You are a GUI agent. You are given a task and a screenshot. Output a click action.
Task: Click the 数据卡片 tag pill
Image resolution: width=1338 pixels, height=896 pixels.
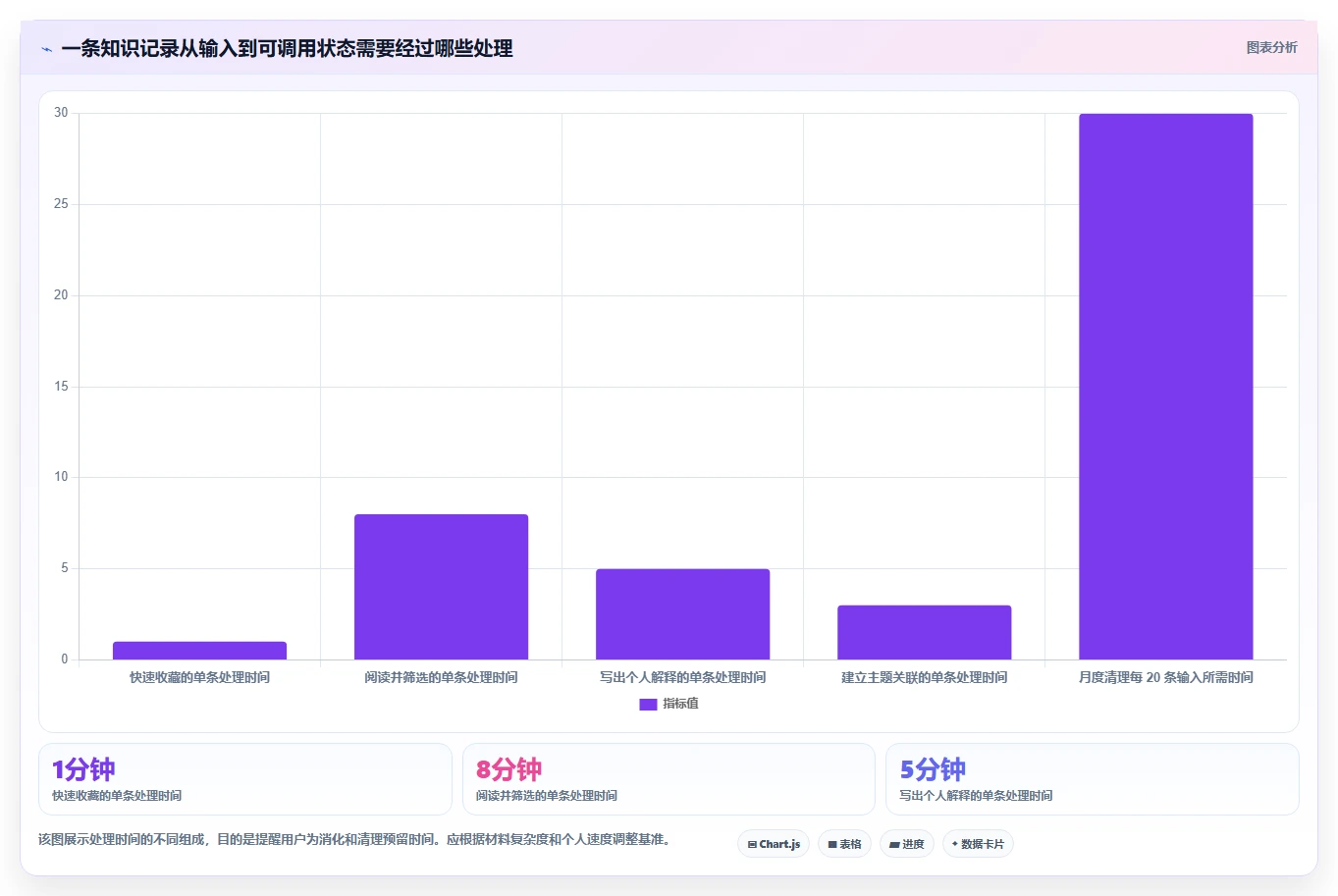tap(978, 844)
